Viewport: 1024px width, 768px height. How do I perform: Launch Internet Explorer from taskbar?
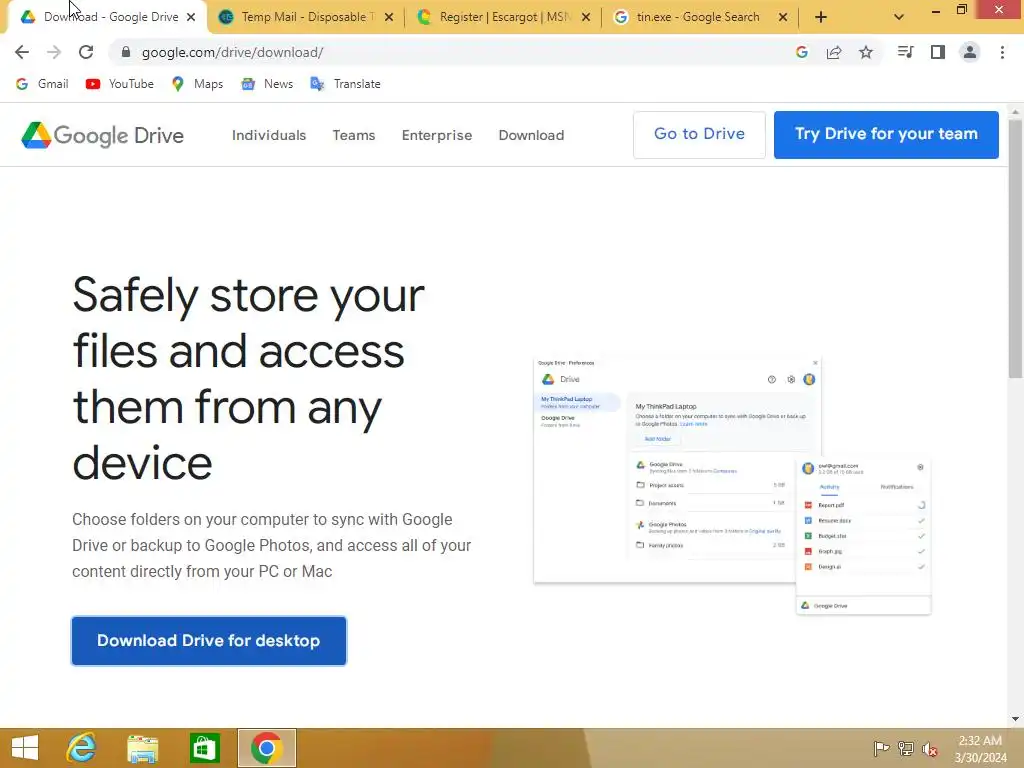[82, 748]
